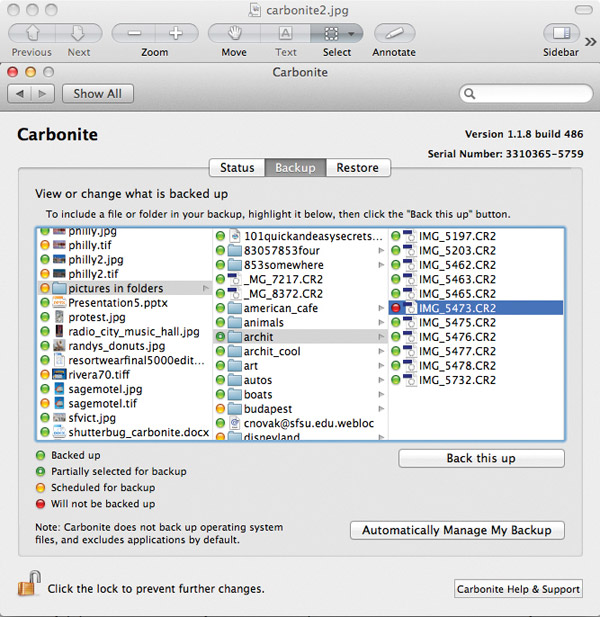The height and width of the screenshot is (617, 600).
Task: Expand the archit_cool folder arrow
Action: [x=381, y=351]
